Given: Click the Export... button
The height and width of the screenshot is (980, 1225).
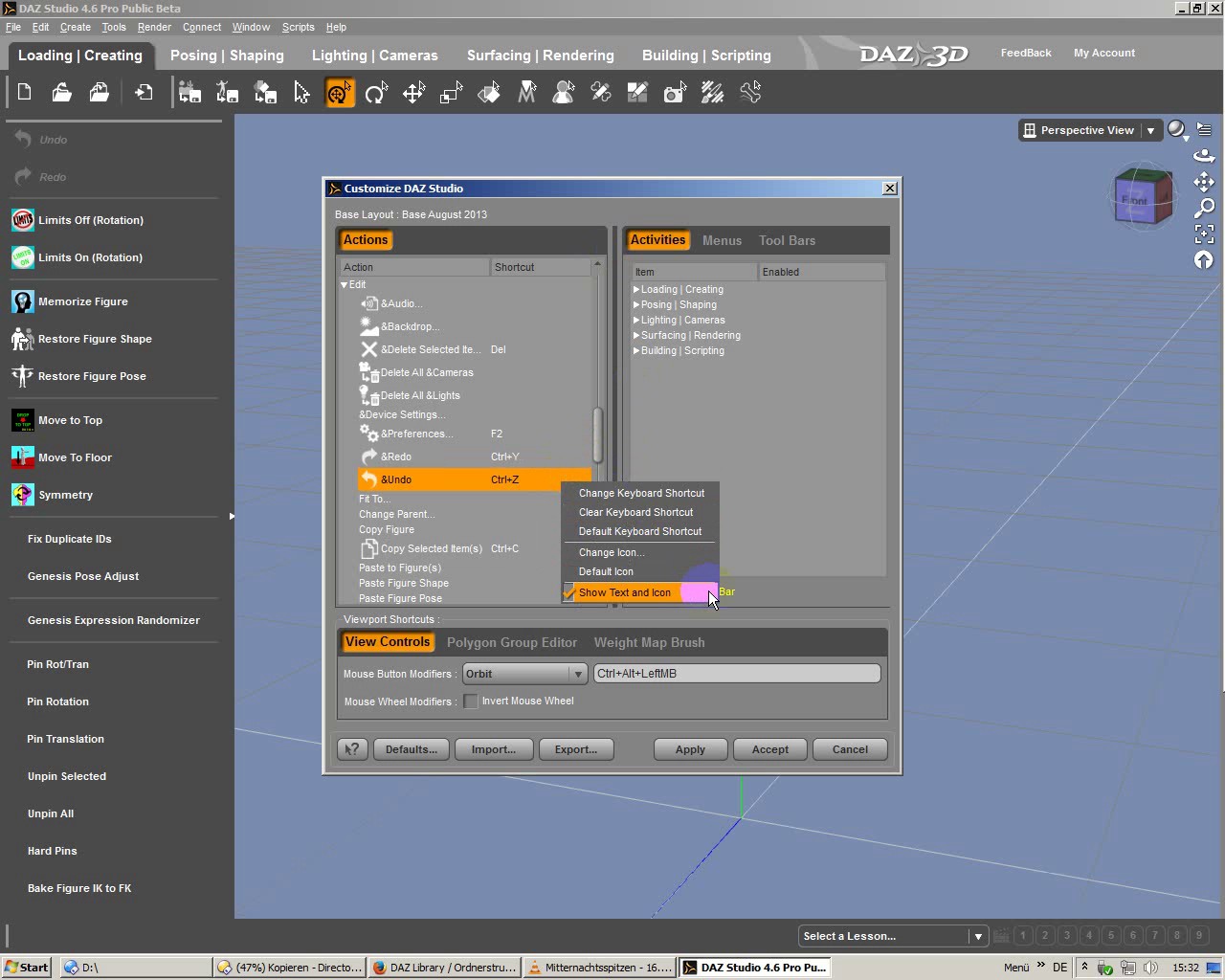Looking at the screenshot, I should (575, 749).
